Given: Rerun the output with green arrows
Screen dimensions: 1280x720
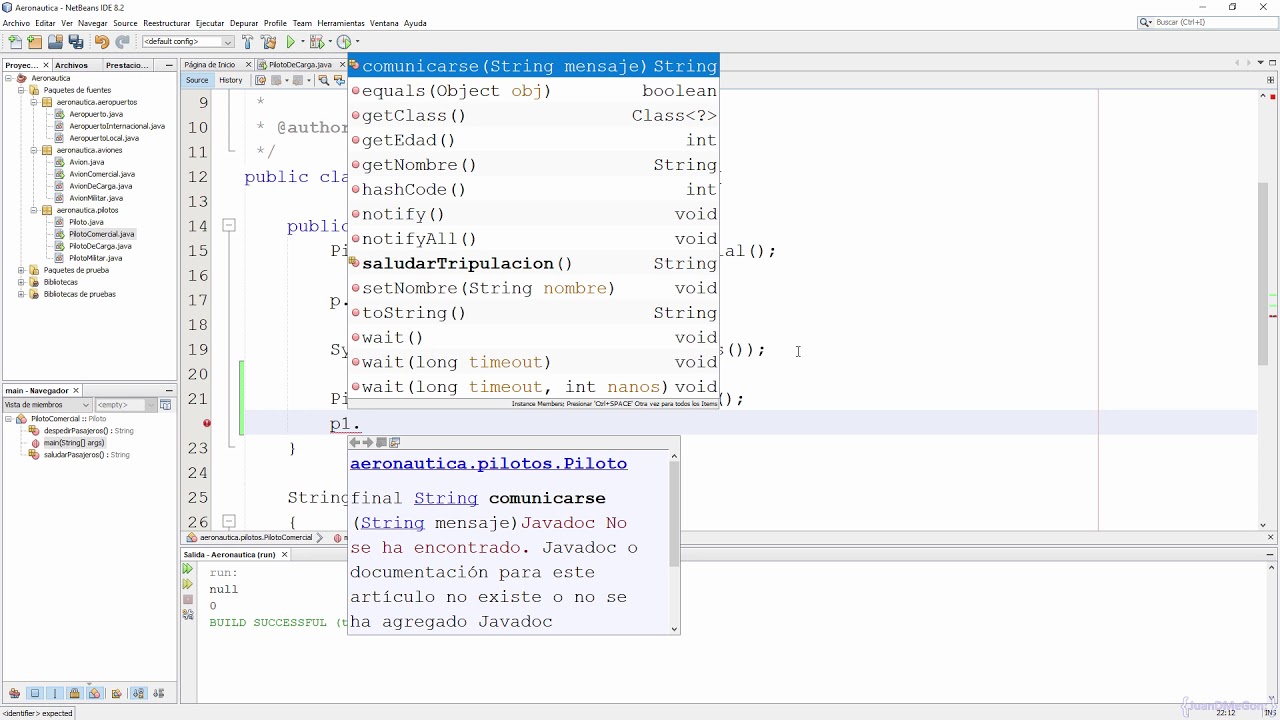Looking at the screenshot, I should tap(187, 570).
